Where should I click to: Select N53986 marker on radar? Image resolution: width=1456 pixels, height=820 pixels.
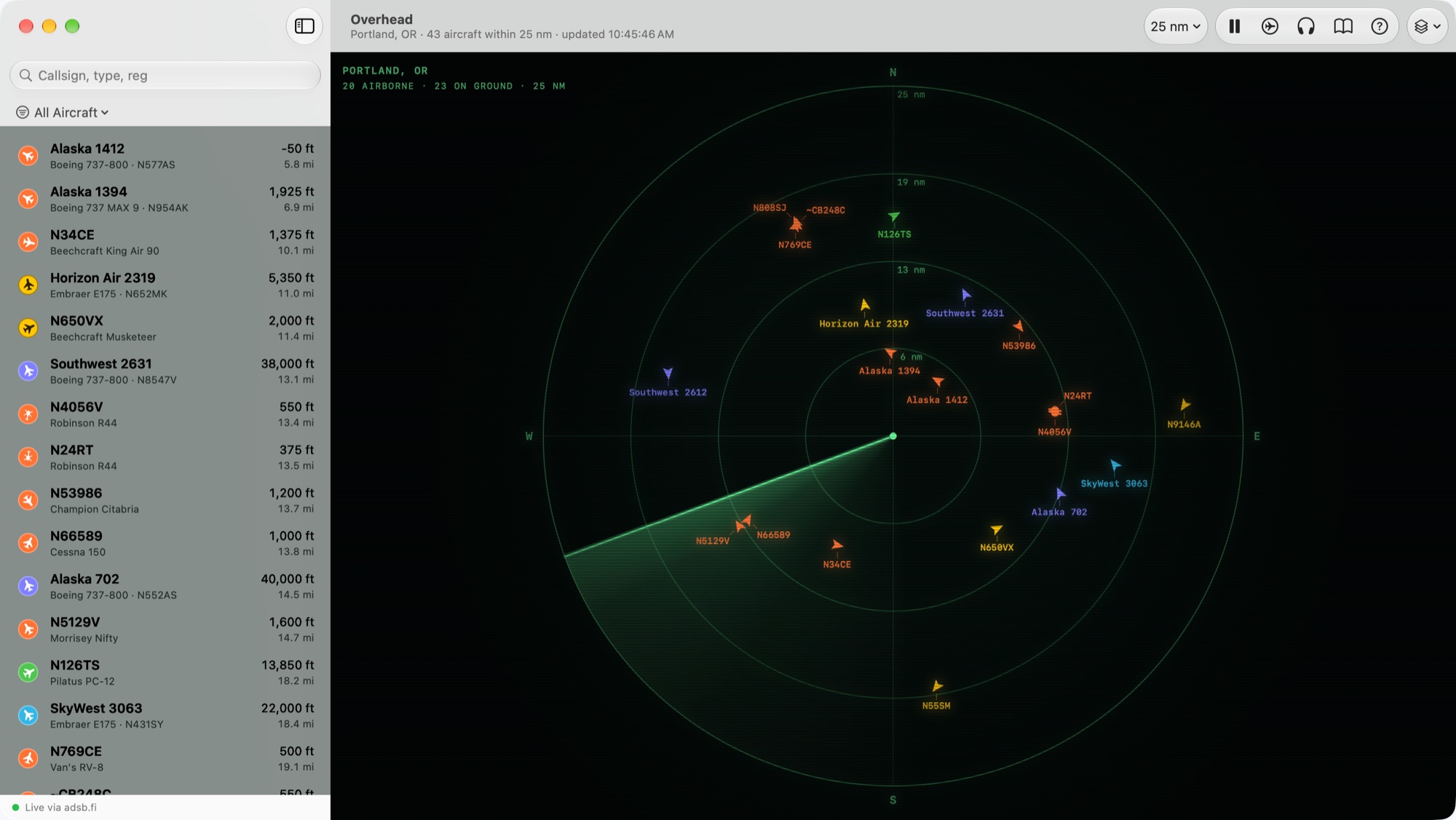coord(1018,326)
